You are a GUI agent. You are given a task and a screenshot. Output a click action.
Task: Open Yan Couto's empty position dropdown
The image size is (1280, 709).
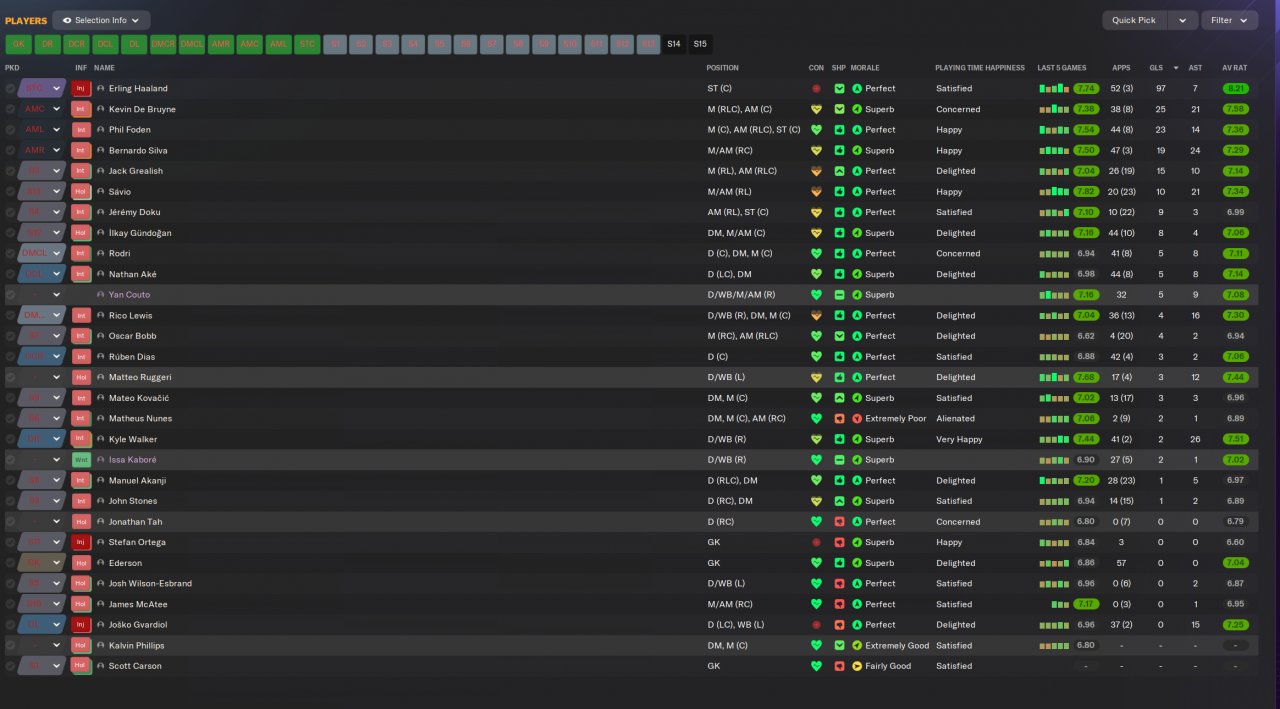[x=42, y=295]
